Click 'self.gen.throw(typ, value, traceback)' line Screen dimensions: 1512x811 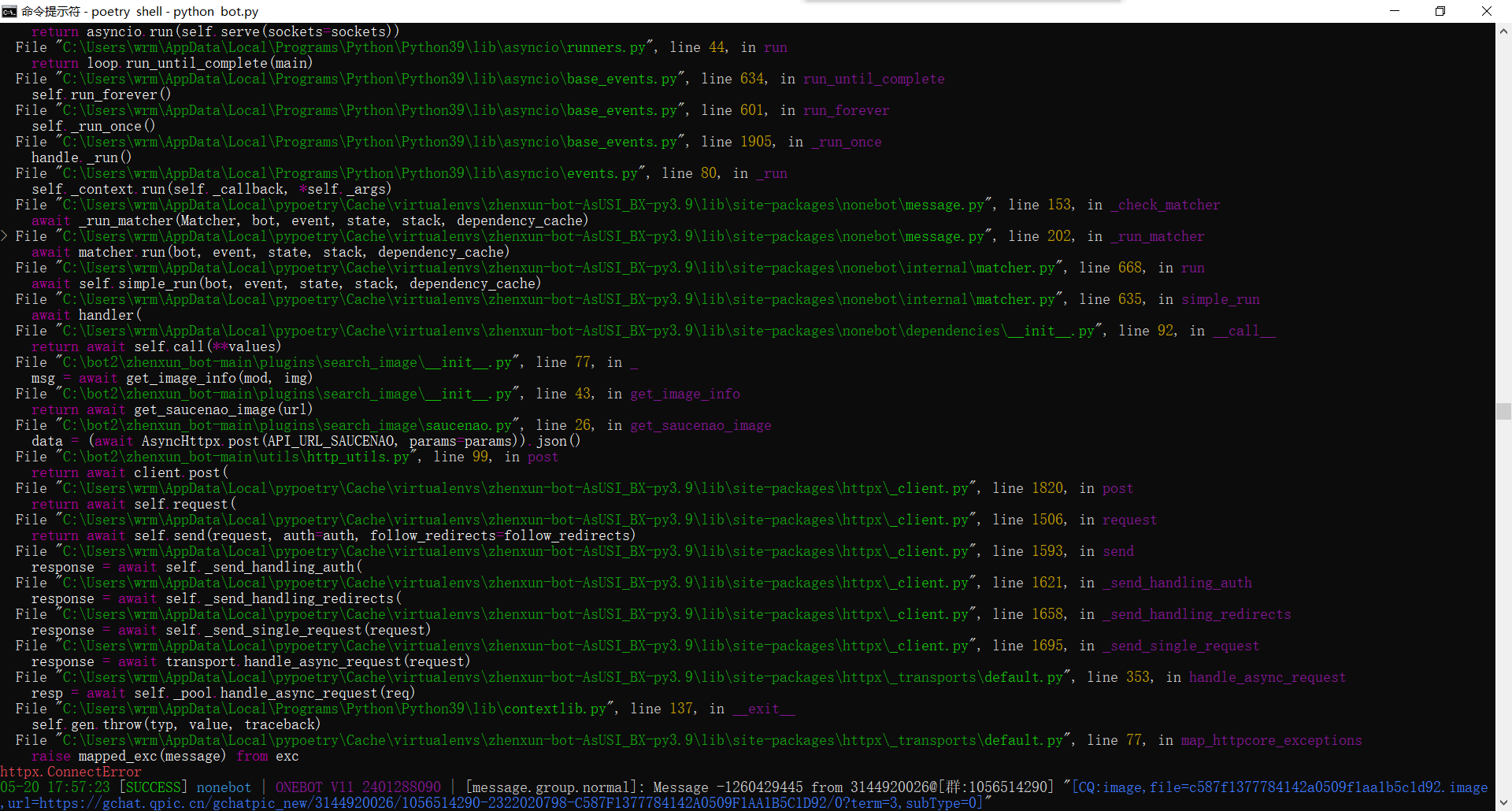176,724
